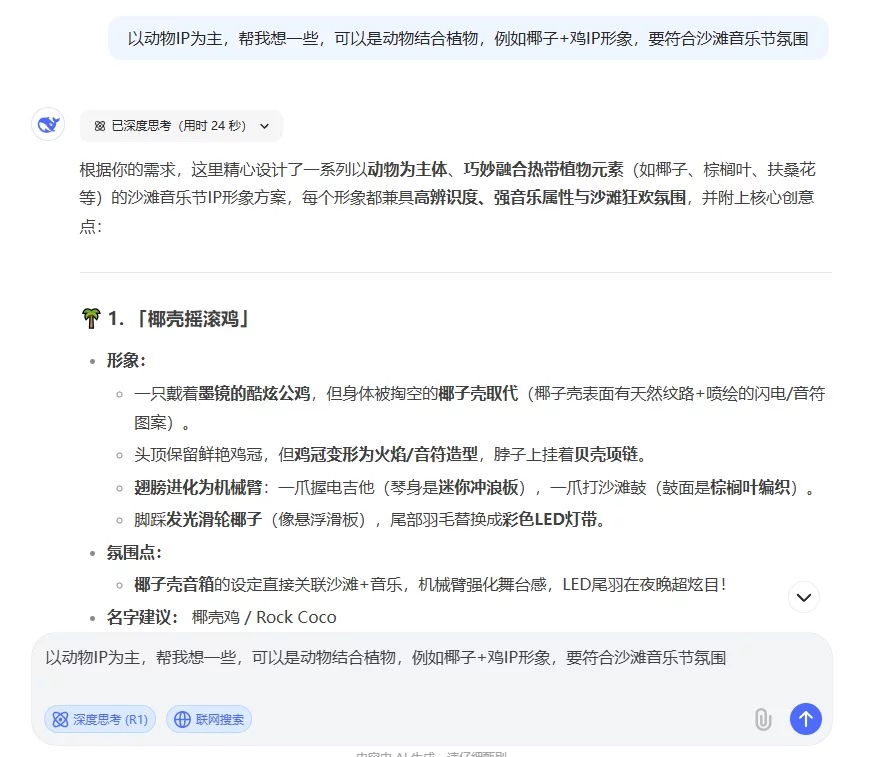The image size is (872, 757).
Task: Click the blue upward-arrow send icon
Action: click(806, 719)
